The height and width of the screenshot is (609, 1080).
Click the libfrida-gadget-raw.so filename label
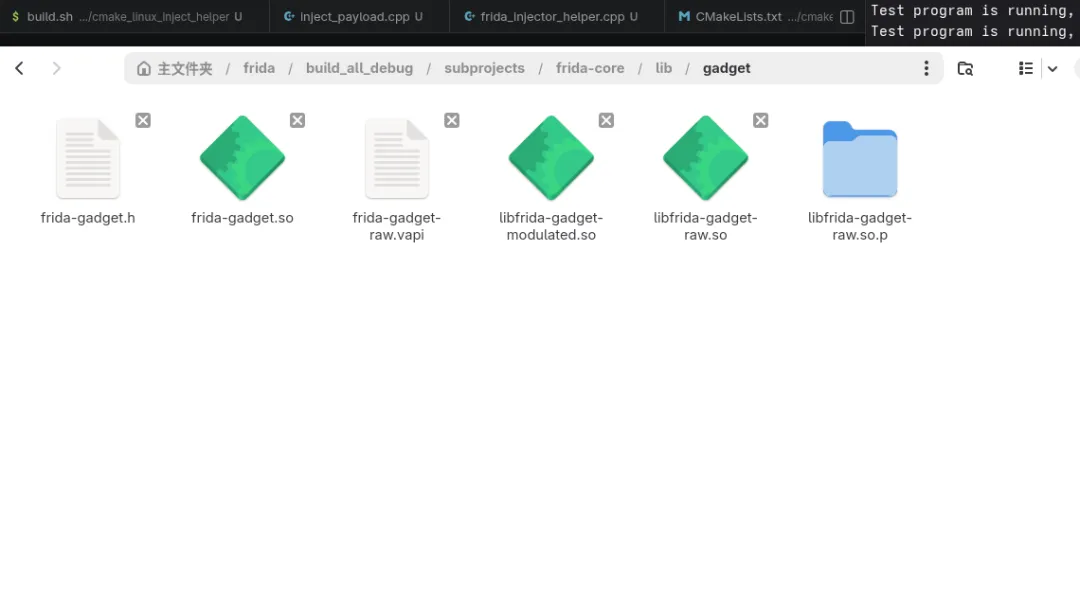pyautogui.click(x=705, y=226)
